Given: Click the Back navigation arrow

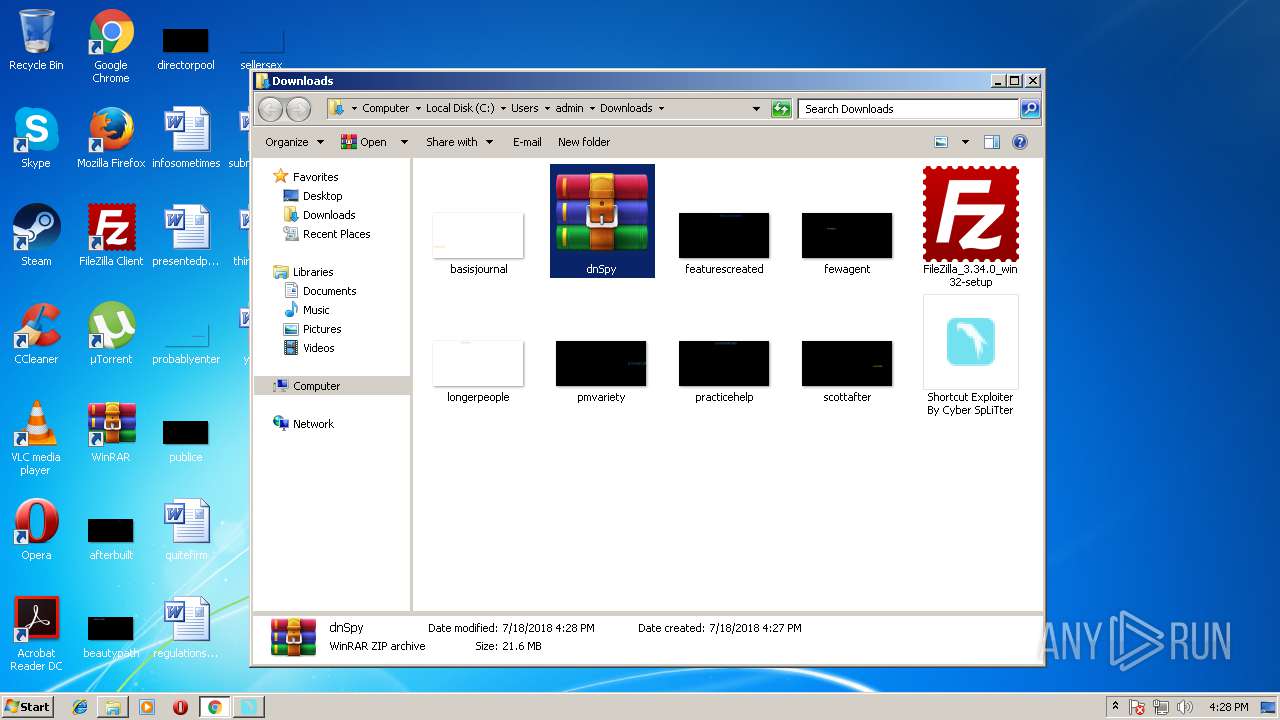Looking at the screenshot, I should point(271,109).
